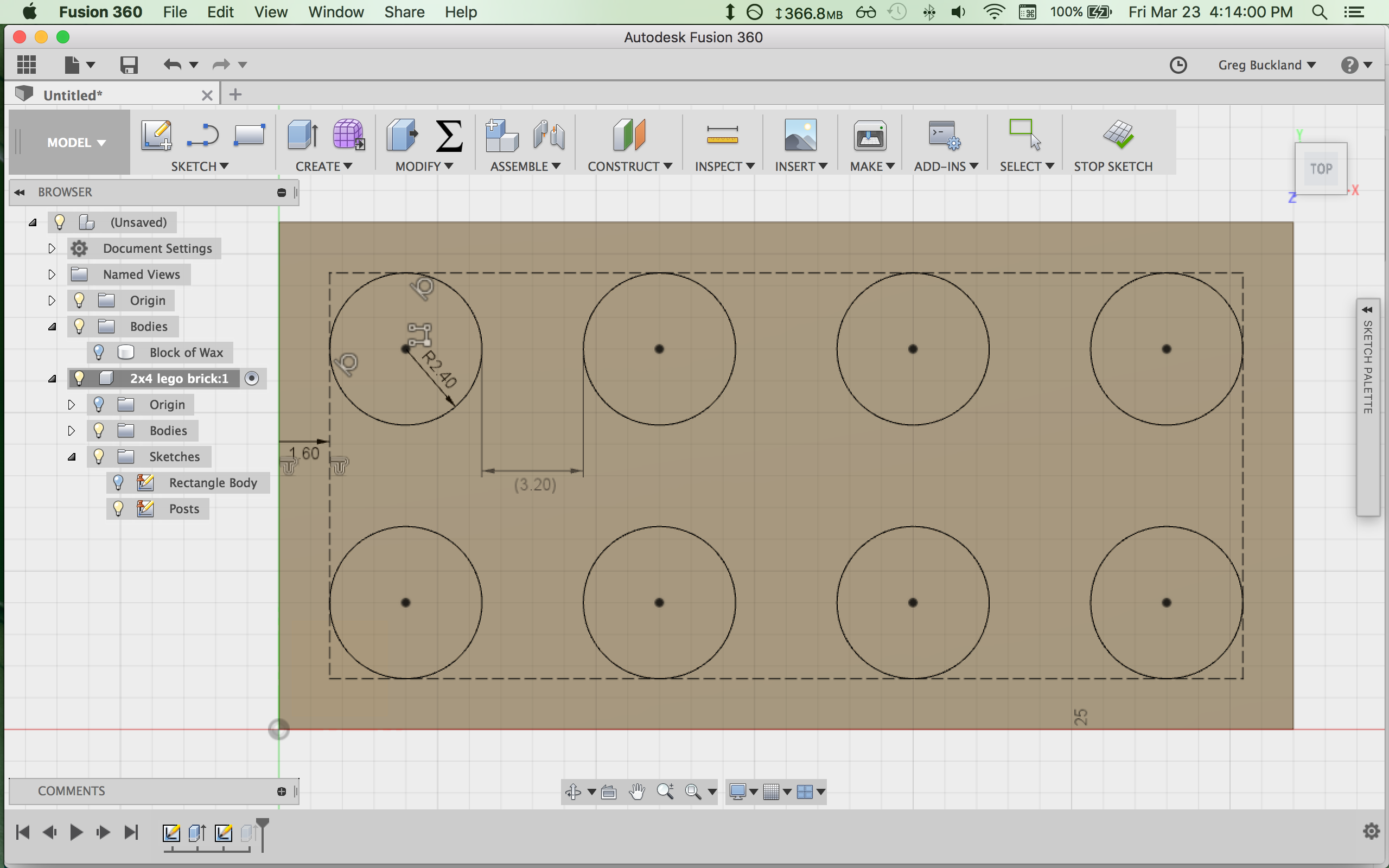Open the Window menu
Screen dimensions: 1389x868
336,12
